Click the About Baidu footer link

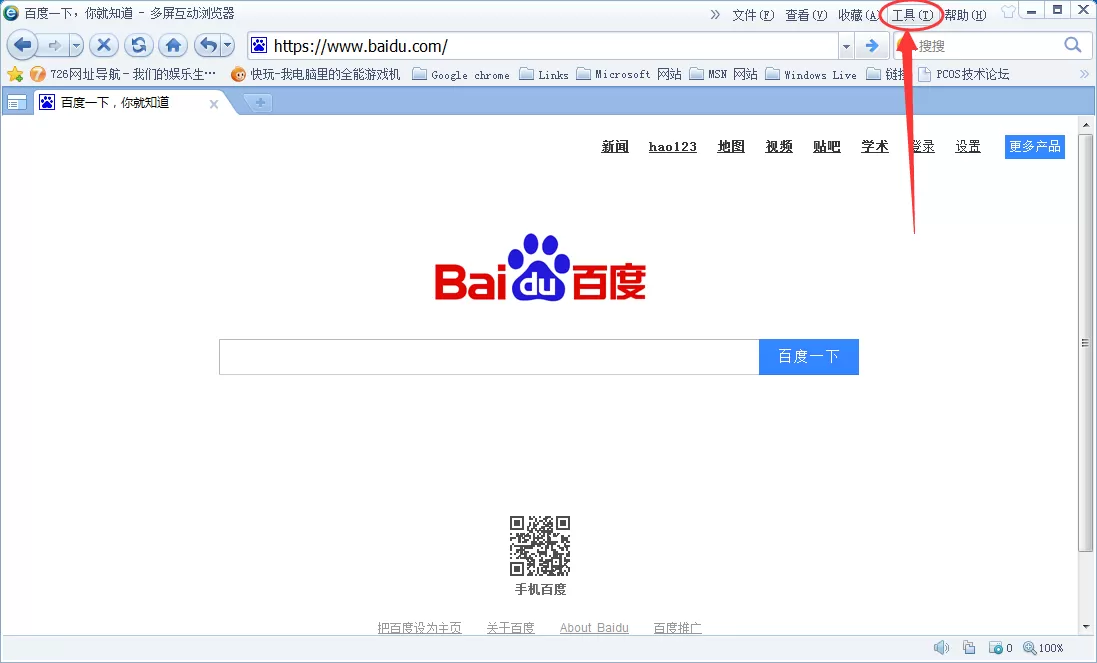click(x=594, y=628)
